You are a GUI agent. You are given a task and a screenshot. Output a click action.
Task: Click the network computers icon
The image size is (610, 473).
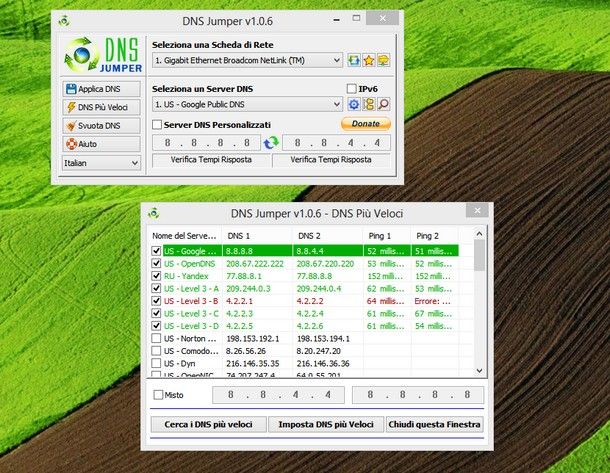pos(384,60)
